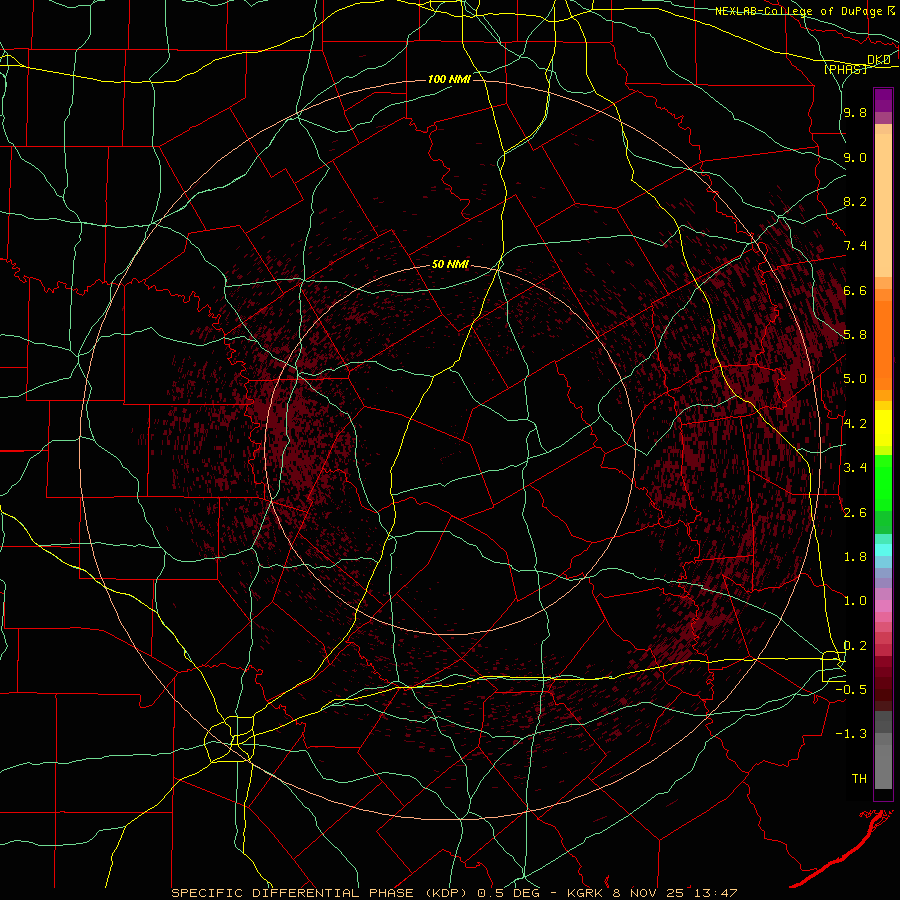The width and height of the screenshot is (900, 900).
Task: Click the 100 NMI range ring label
Action: [449, 79]
